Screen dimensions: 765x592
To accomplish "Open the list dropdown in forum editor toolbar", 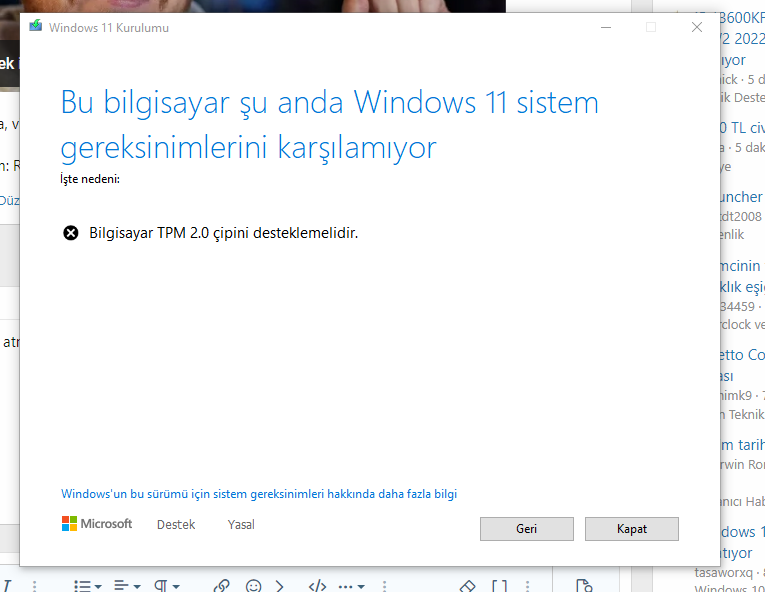I will pyautogui.click(x=88, y=586).
